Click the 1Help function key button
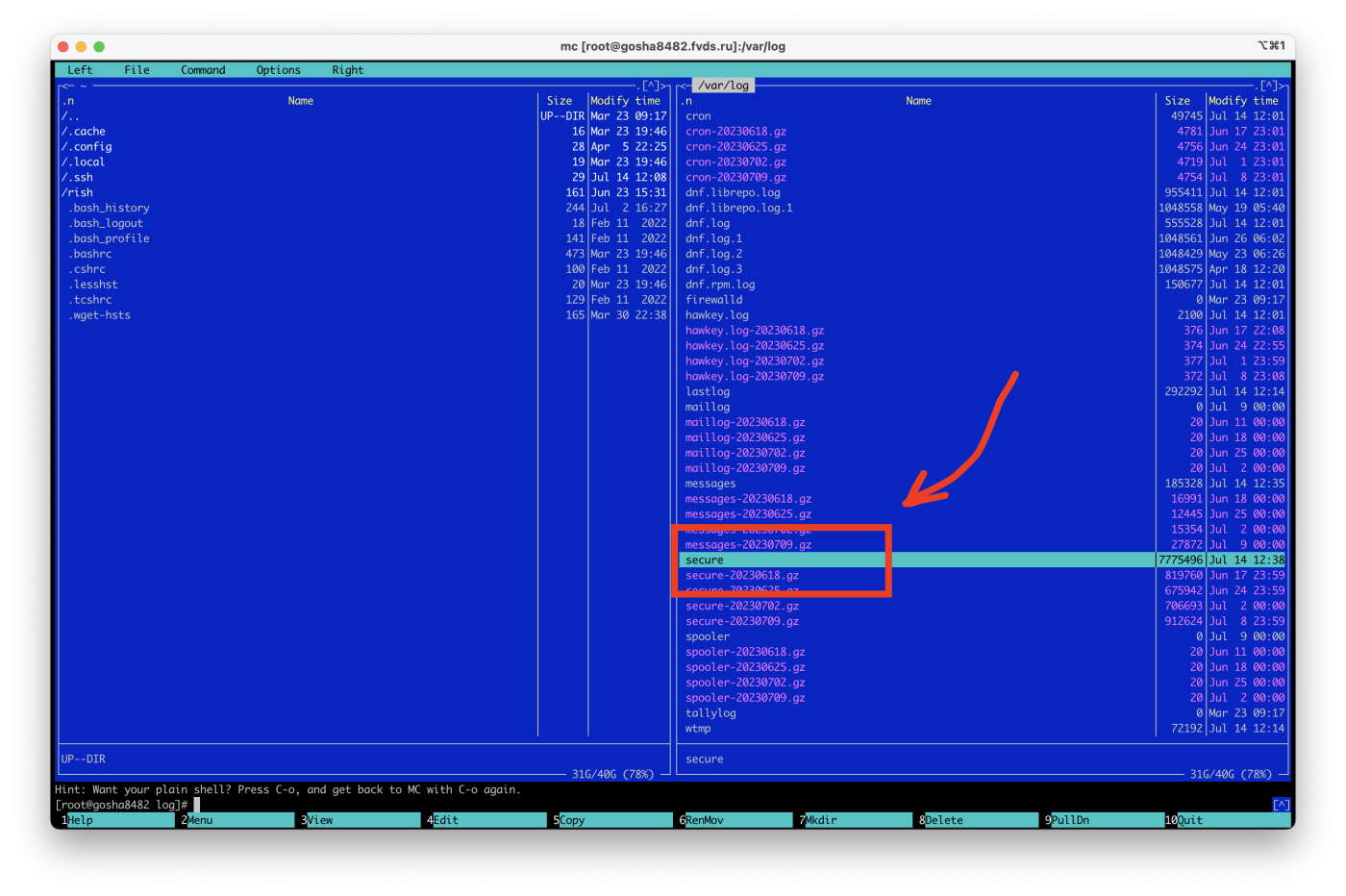This screenshot has width=1346, height=896. pyautogui.click(x=117, y=820)
